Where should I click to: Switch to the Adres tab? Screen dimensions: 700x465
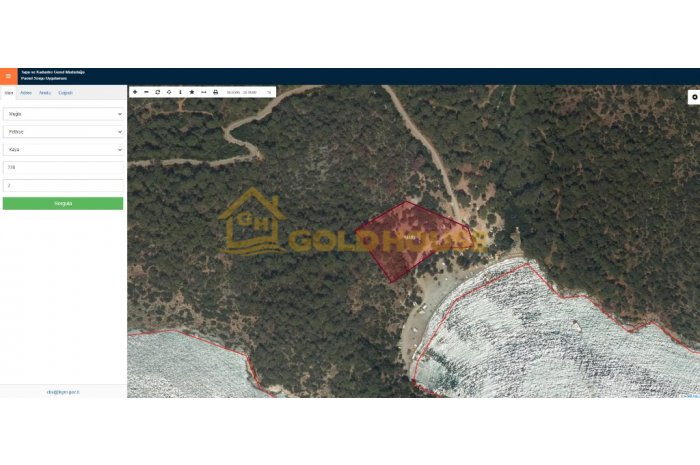point(26,93)
